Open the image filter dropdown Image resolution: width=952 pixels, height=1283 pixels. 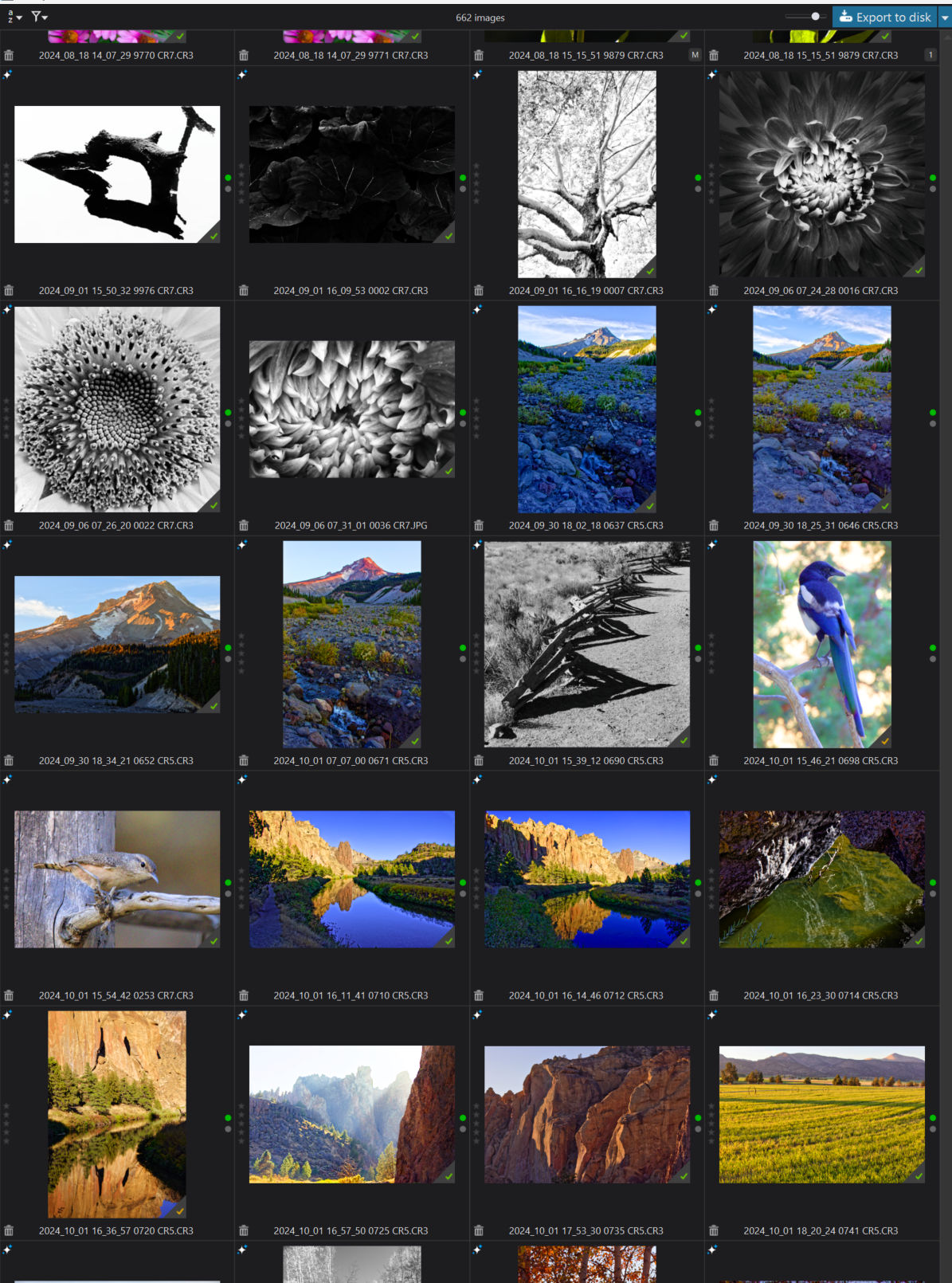pyautogui.click(x=39, y=17)
